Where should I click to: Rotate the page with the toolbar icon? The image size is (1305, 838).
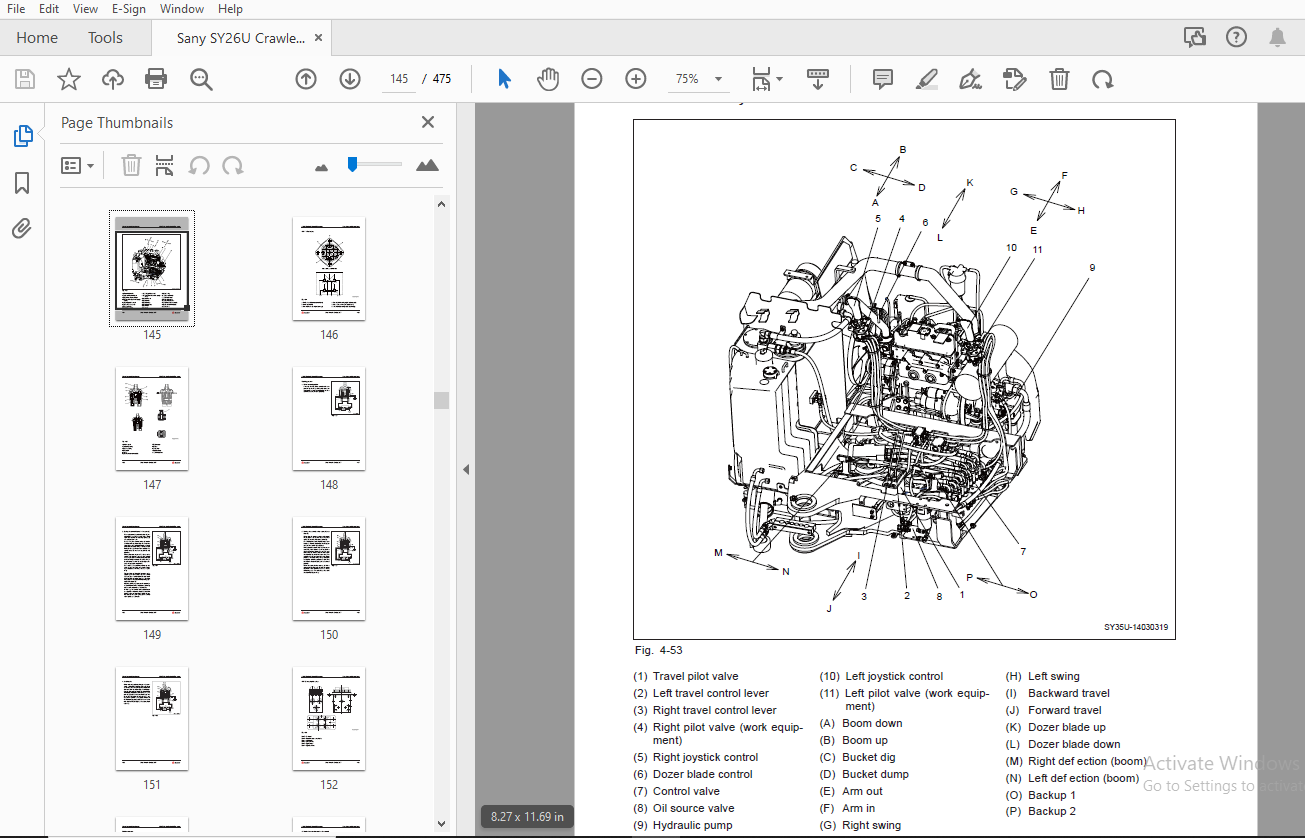(x=1102, y=79)
